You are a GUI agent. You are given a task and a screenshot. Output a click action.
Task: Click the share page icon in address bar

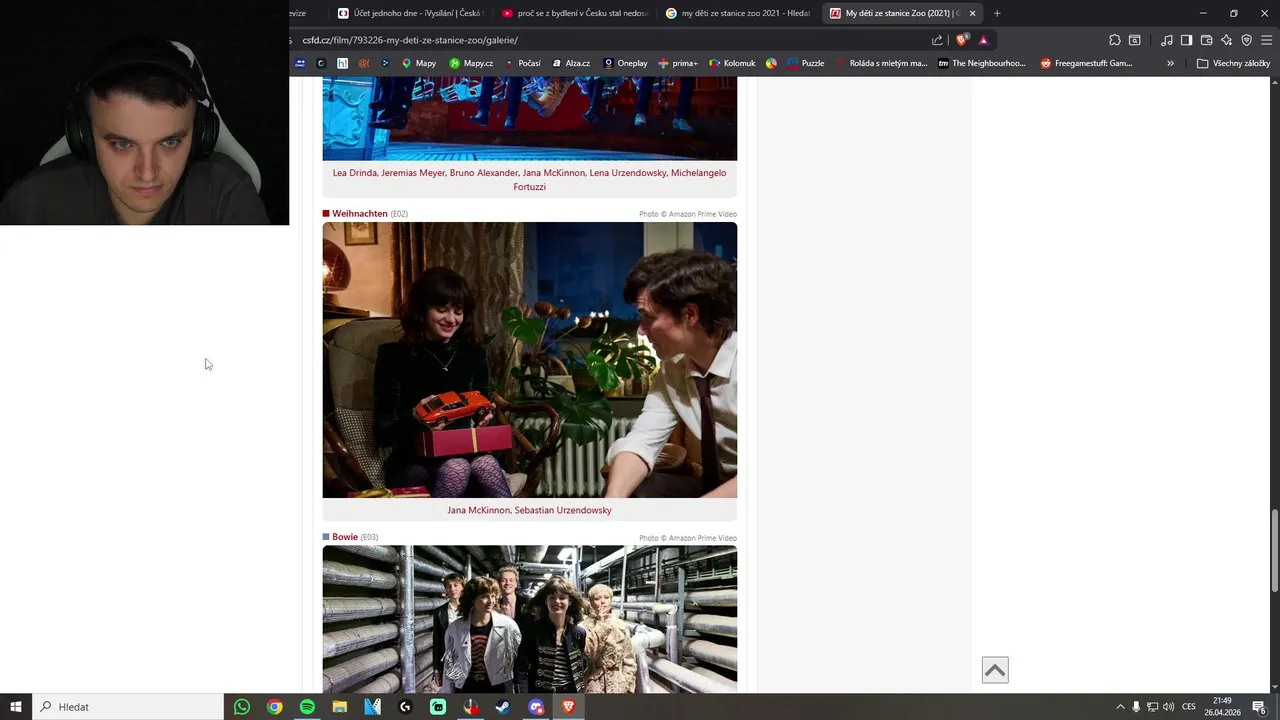point(937,40)
